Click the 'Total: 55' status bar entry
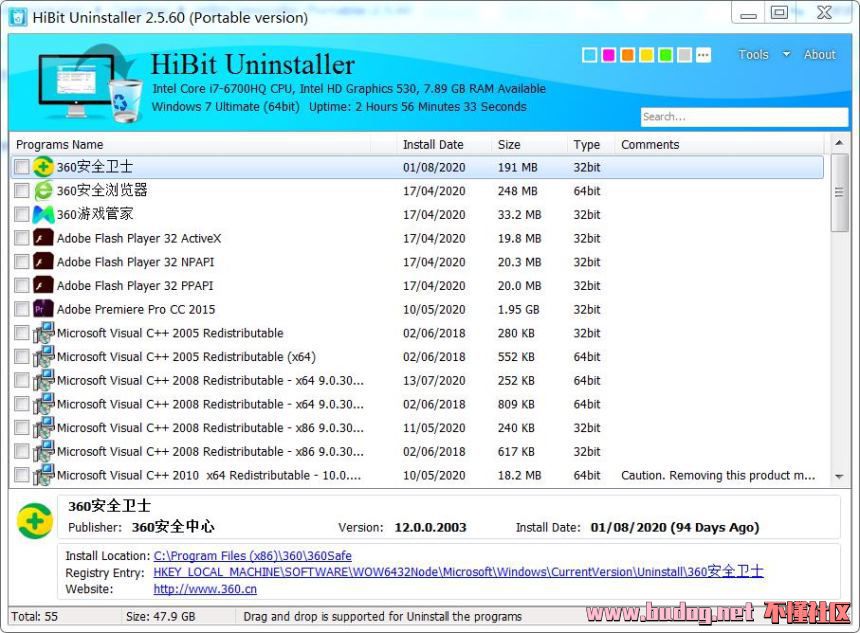This screenshot has width=860, height=633. (x=34, y=617)
